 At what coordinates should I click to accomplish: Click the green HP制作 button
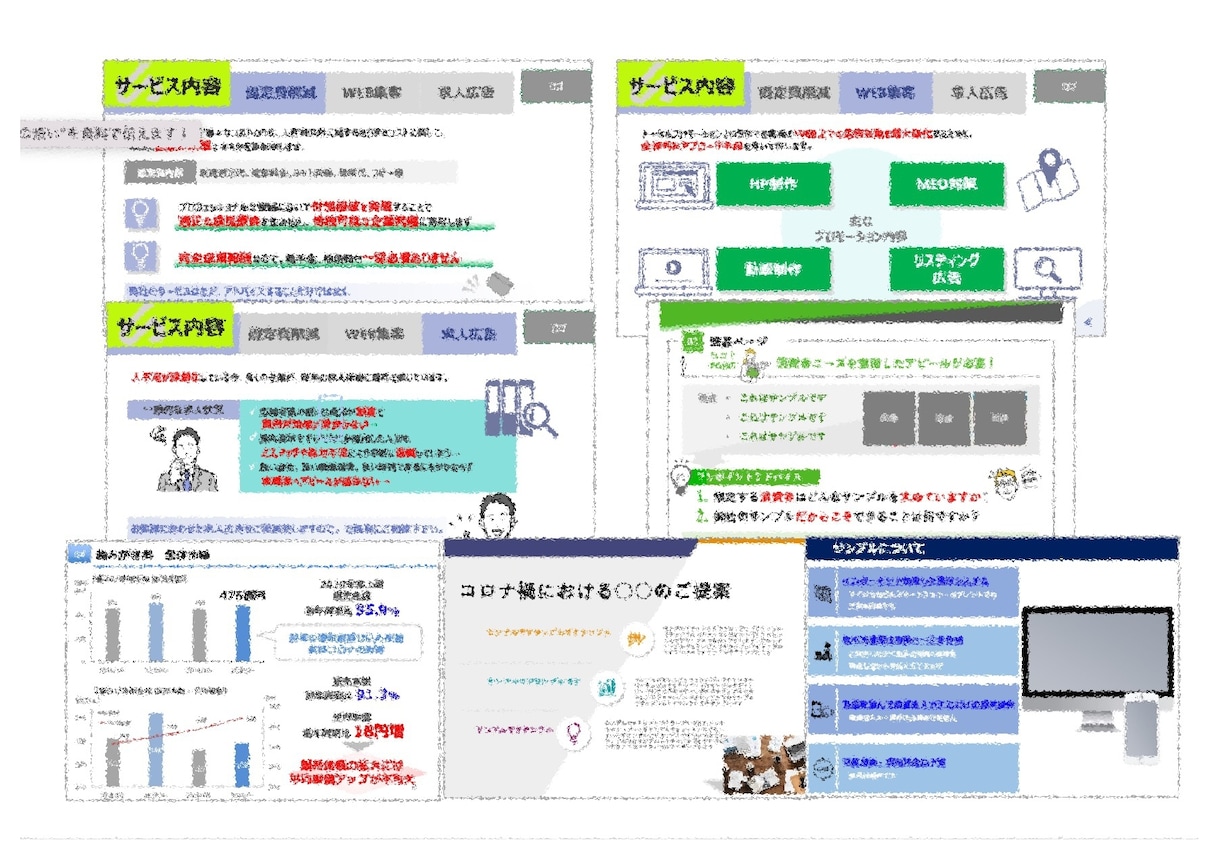[x=775, y=184]
